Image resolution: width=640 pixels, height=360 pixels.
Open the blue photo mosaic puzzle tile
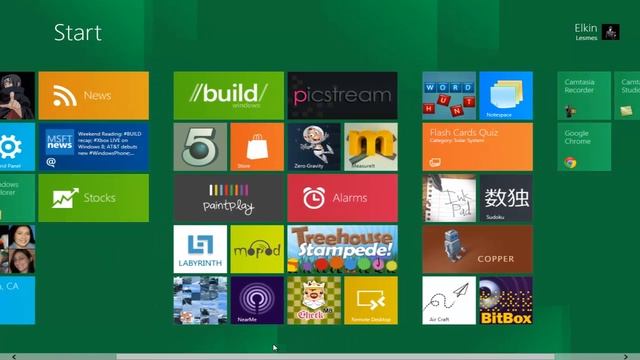click(200, 300)
